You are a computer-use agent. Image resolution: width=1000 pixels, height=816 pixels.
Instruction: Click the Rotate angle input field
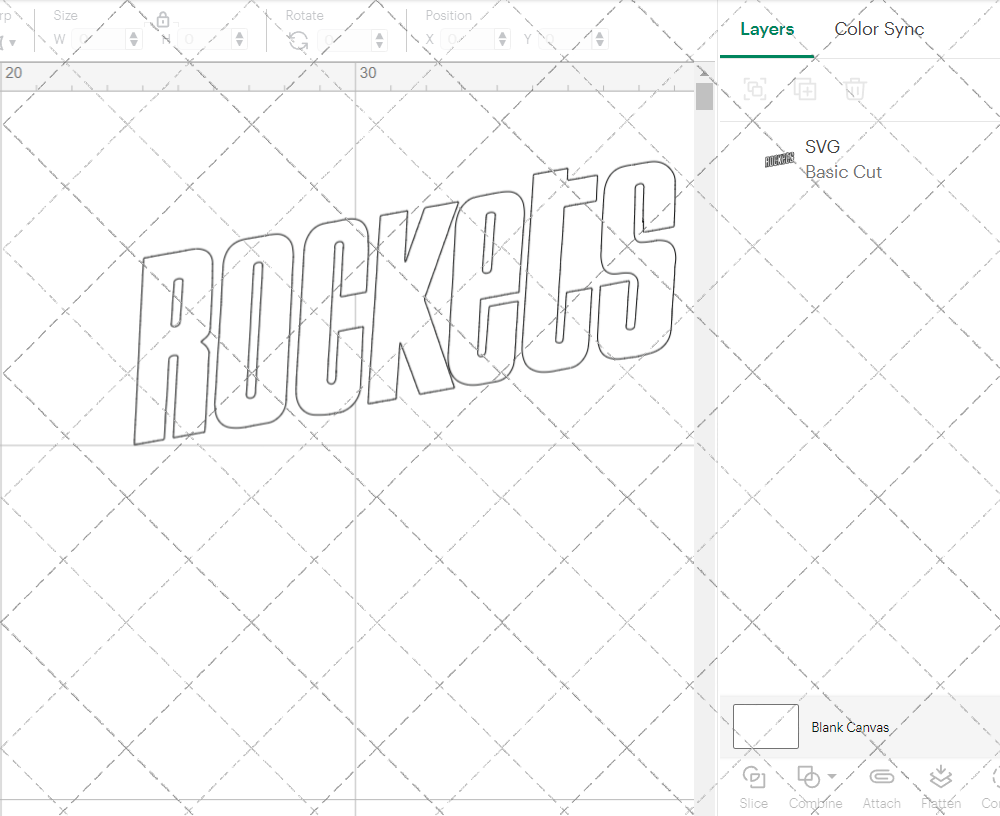346,40
